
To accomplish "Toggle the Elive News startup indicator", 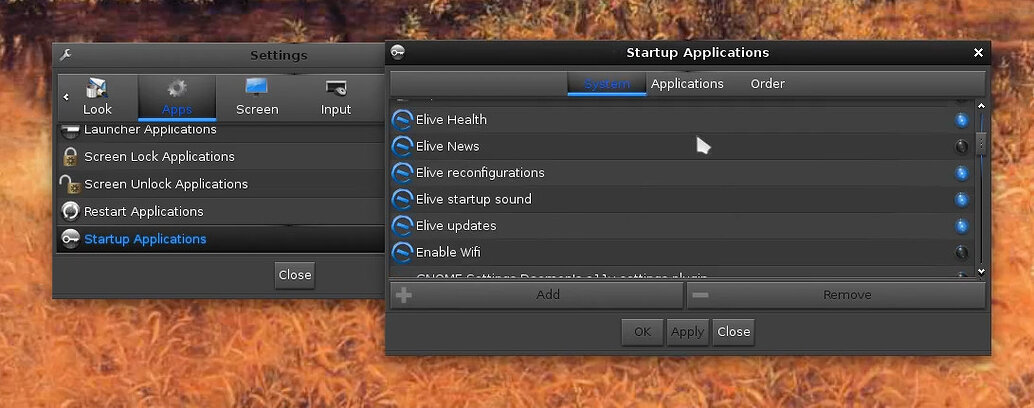I will (961, 146).
